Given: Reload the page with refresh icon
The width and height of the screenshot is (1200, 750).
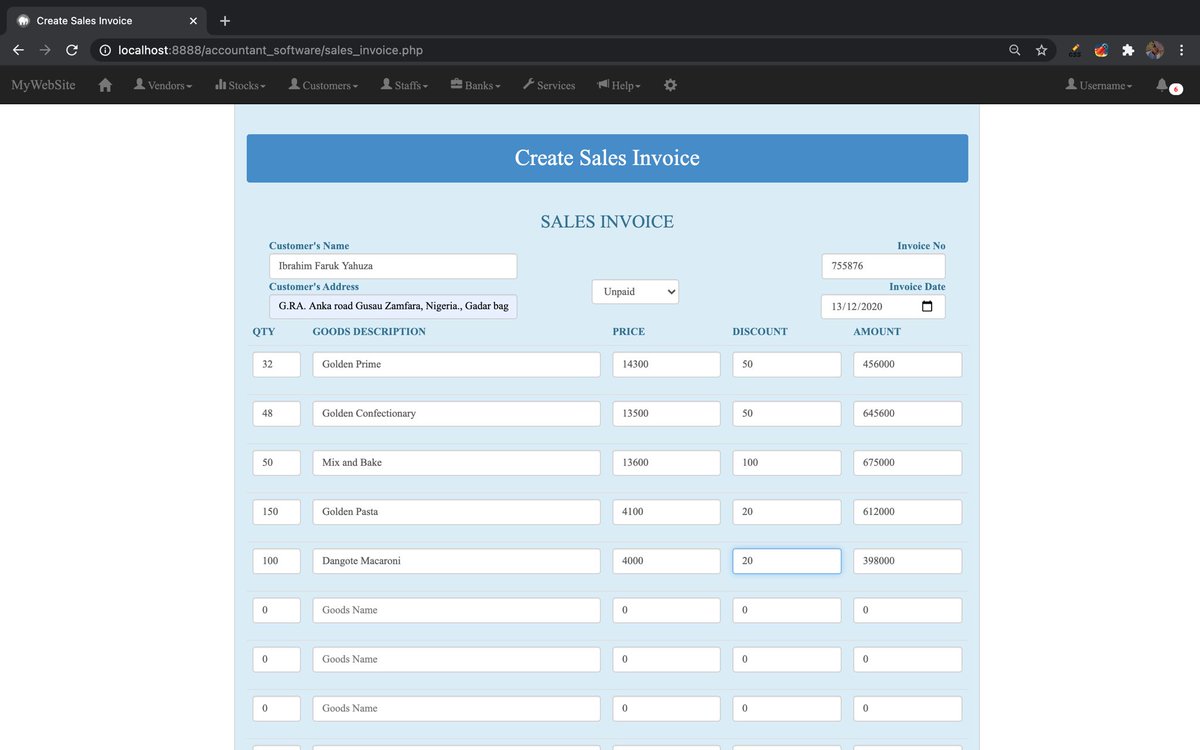Looking at the screenshot, I should [72, 50].
